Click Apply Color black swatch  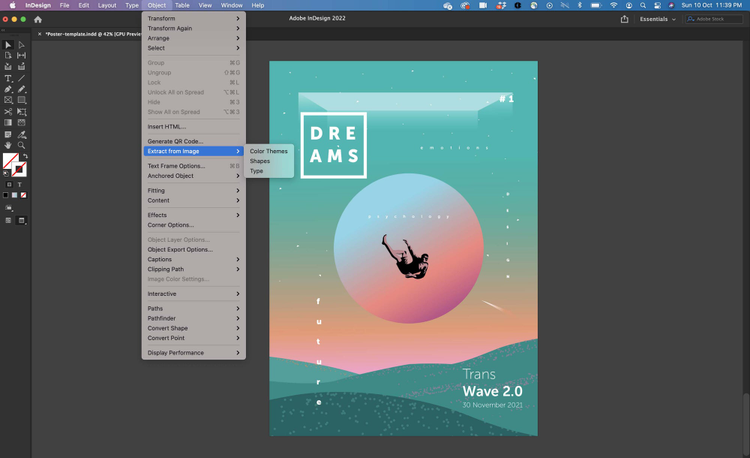[x=6, y=195]
